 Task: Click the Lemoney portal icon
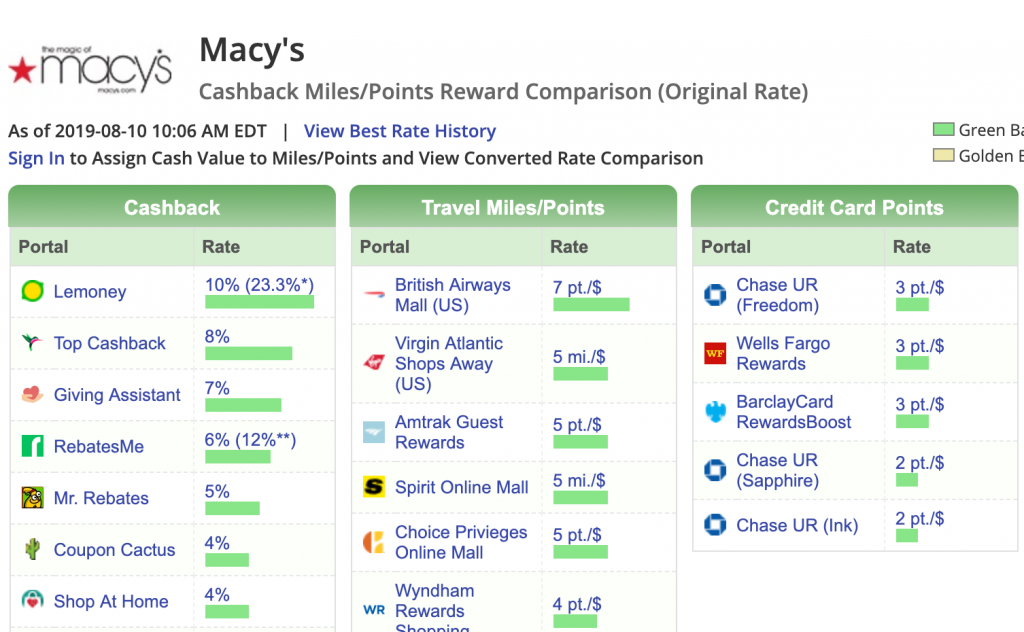[x=33, y=291]
